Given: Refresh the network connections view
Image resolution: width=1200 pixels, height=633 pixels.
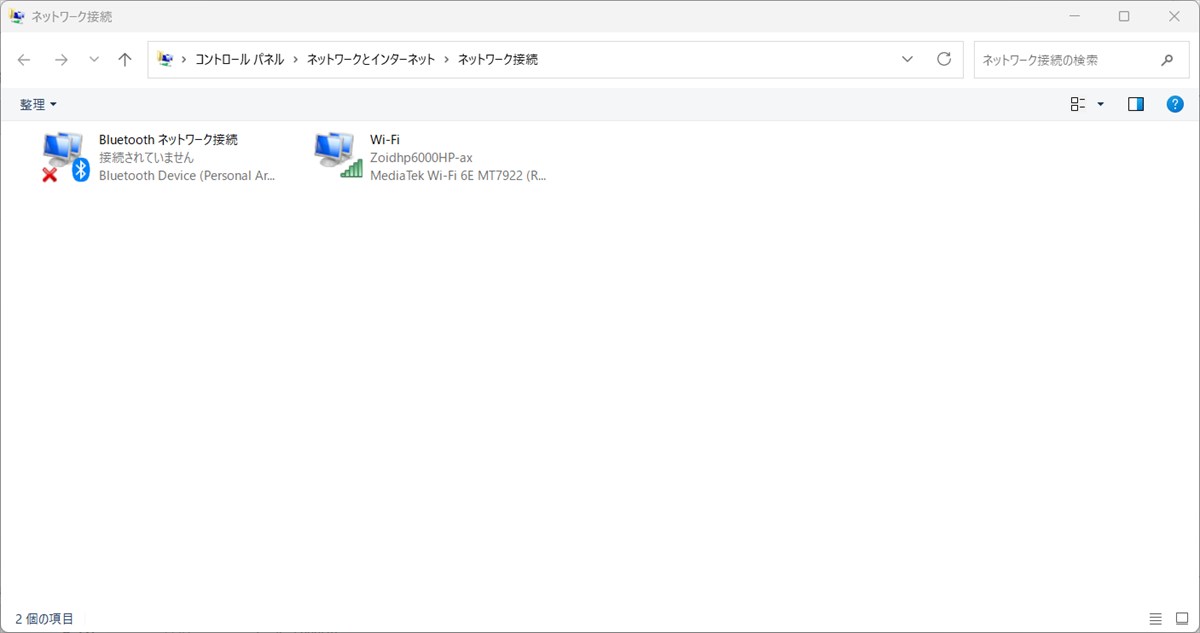Looking at the screenshot, I should tap(944, 59).
